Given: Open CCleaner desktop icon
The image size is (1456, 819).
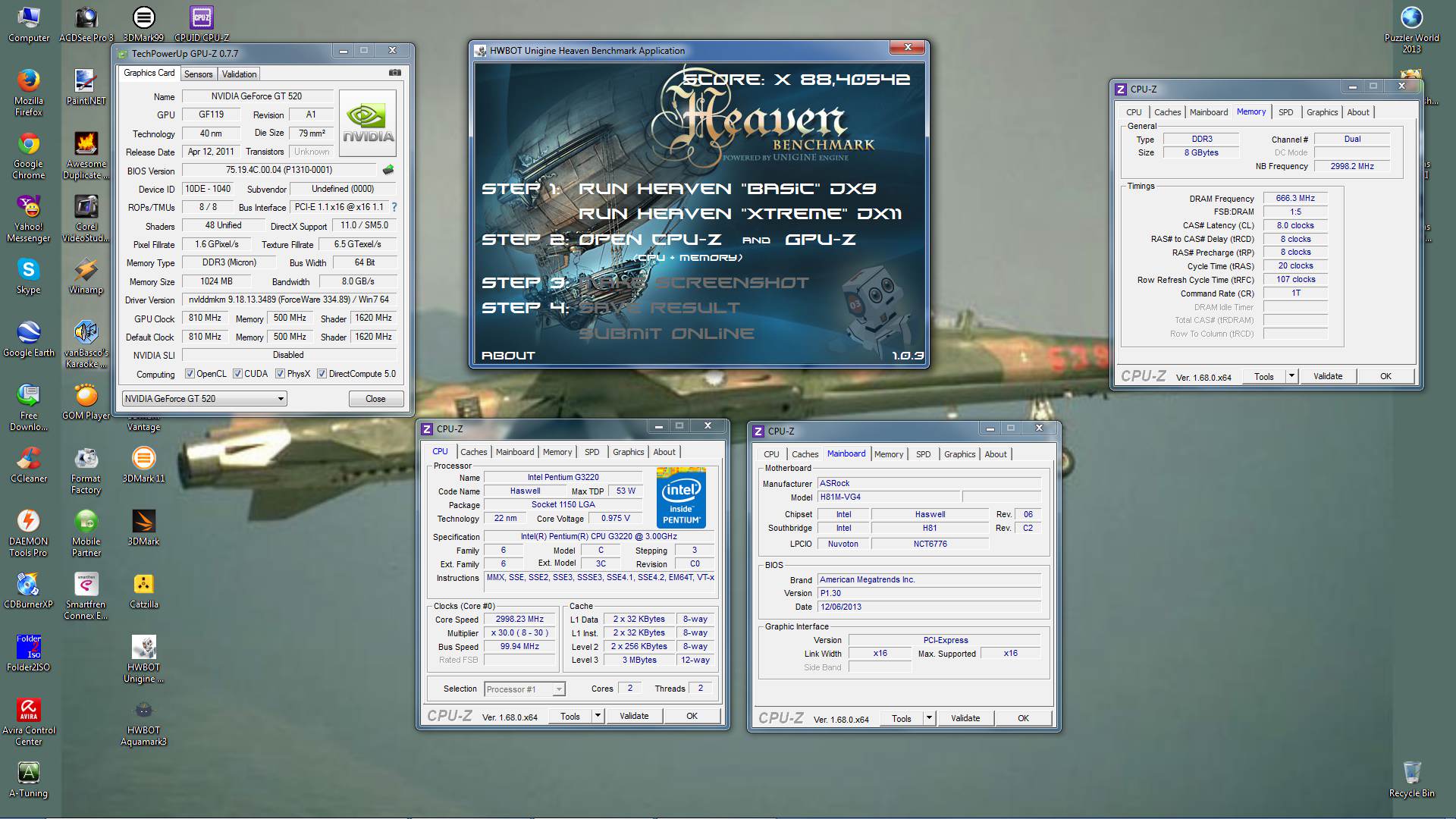Looking at the screenshot, I should point(28,464).
